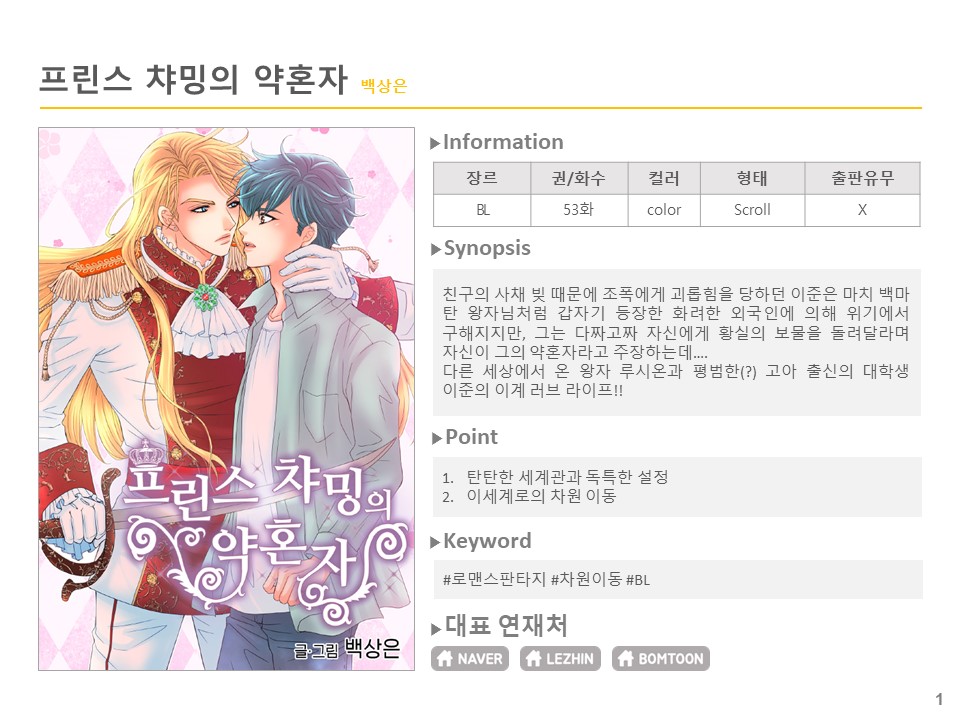Click the 권/화수 column header

coord(579,178)
